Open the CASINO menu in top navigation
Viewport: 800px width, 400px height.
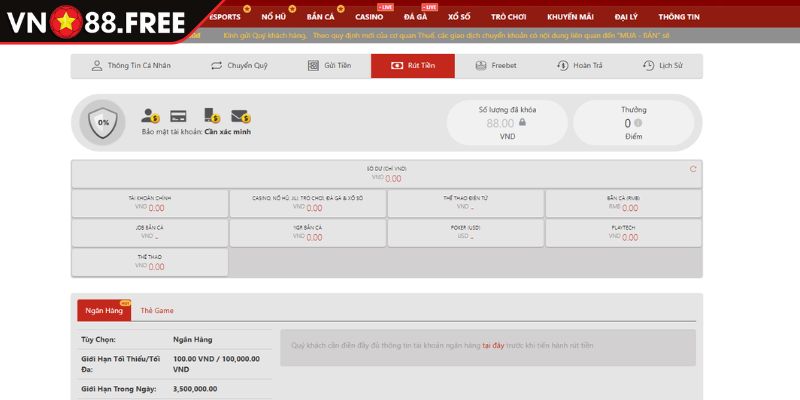[369, 17]
